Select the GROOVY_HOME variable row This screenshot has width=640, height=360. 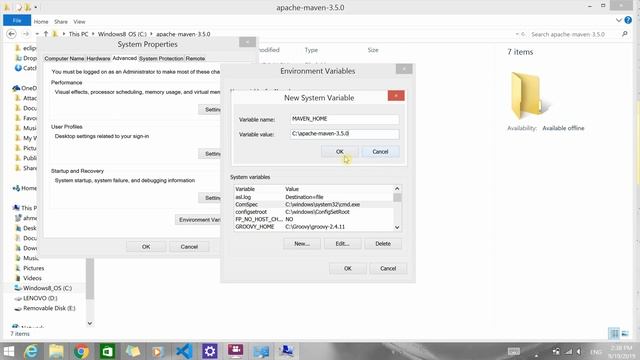point(313,227)
